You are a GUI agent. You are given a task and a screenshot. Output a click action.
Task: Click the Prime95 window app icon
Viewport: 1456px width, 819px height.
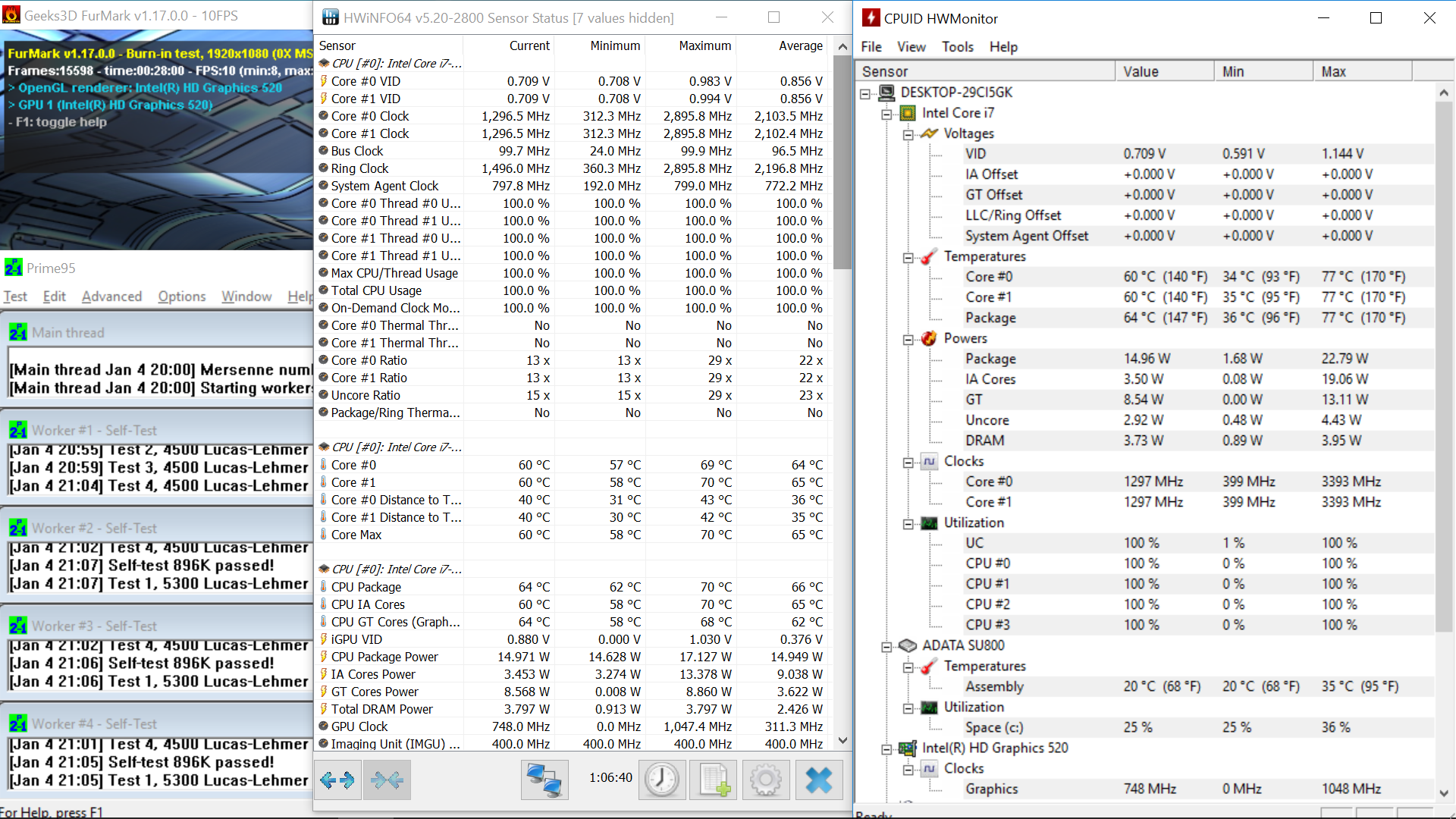pos(14,268)
